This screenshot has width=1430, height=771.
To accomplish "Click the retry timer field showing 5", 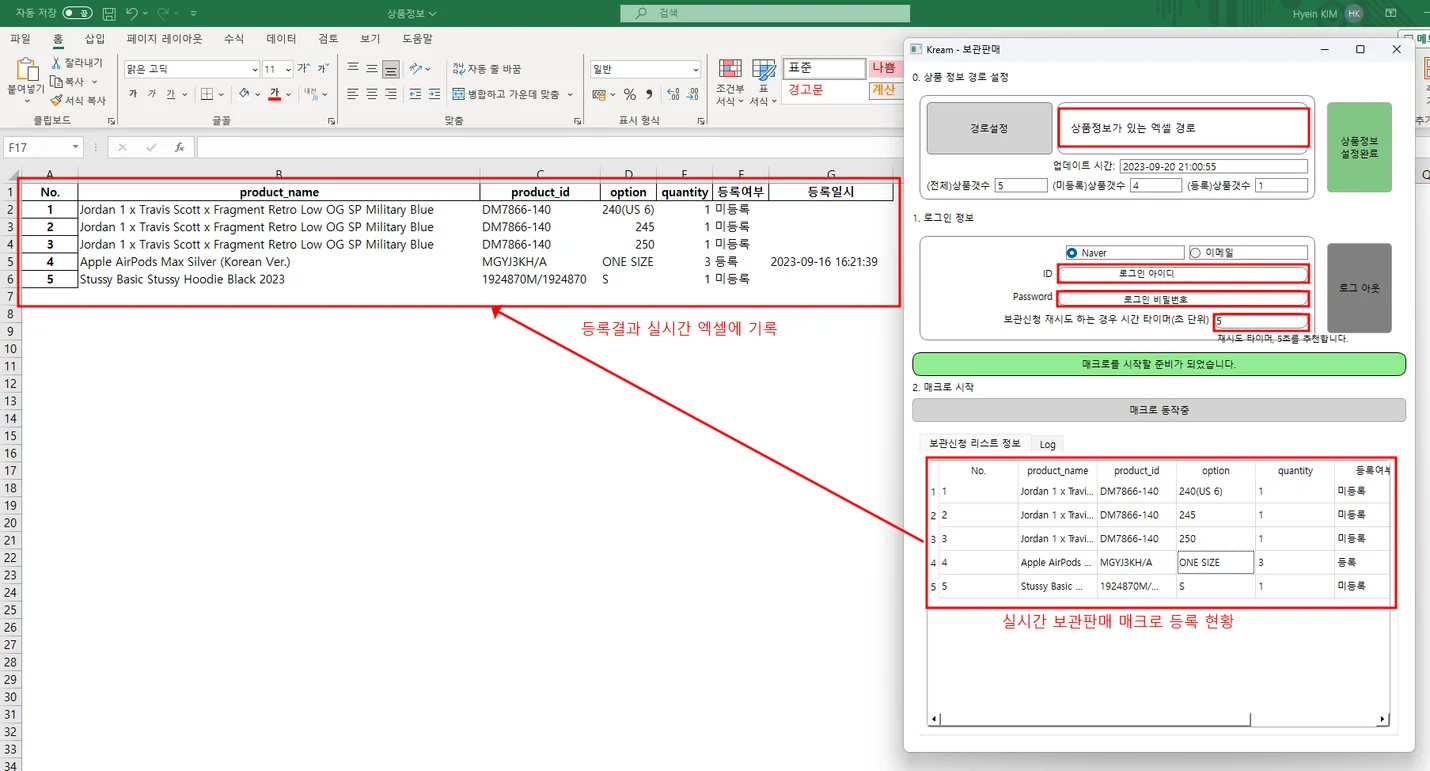I will (x=1261, y=321).
